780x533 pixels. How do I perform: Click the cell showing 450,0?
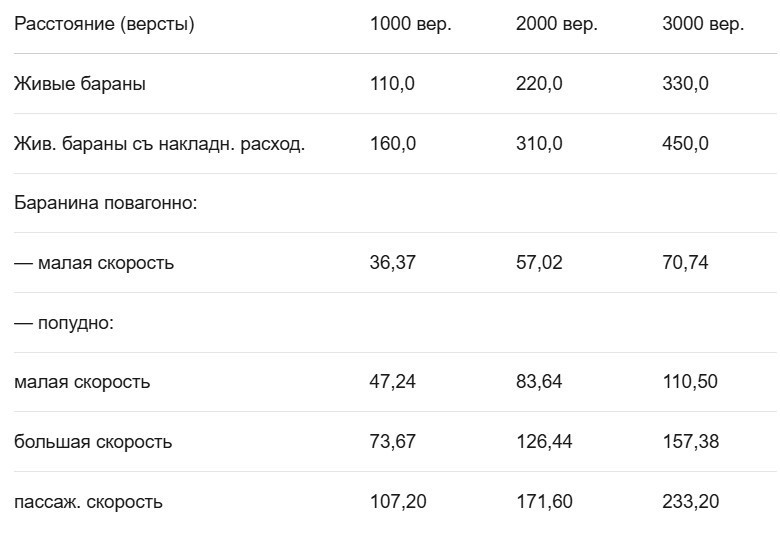click(x=685, y=144)
